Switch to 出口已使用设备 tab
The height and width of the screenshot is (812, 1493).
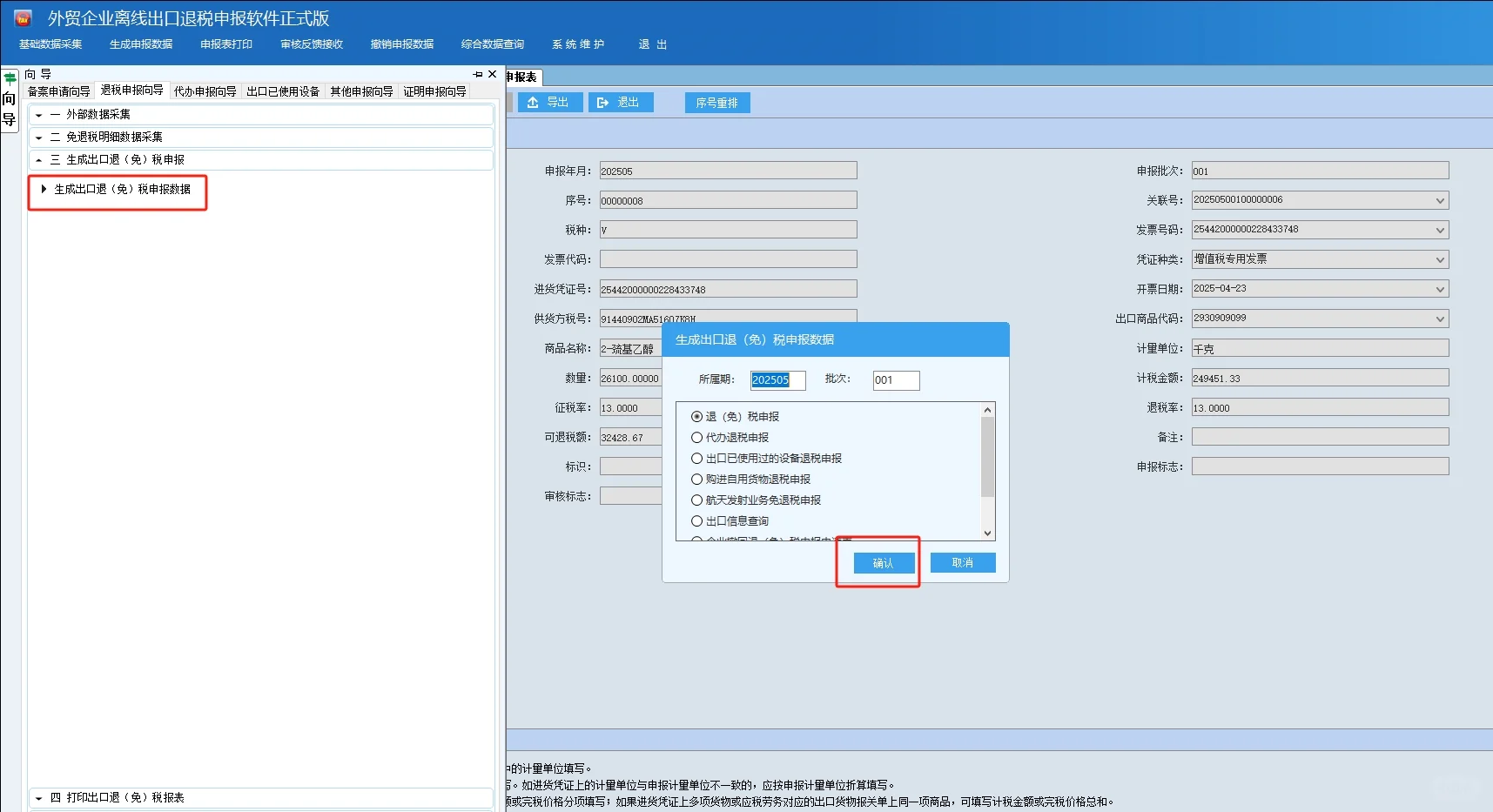point(283,91)
